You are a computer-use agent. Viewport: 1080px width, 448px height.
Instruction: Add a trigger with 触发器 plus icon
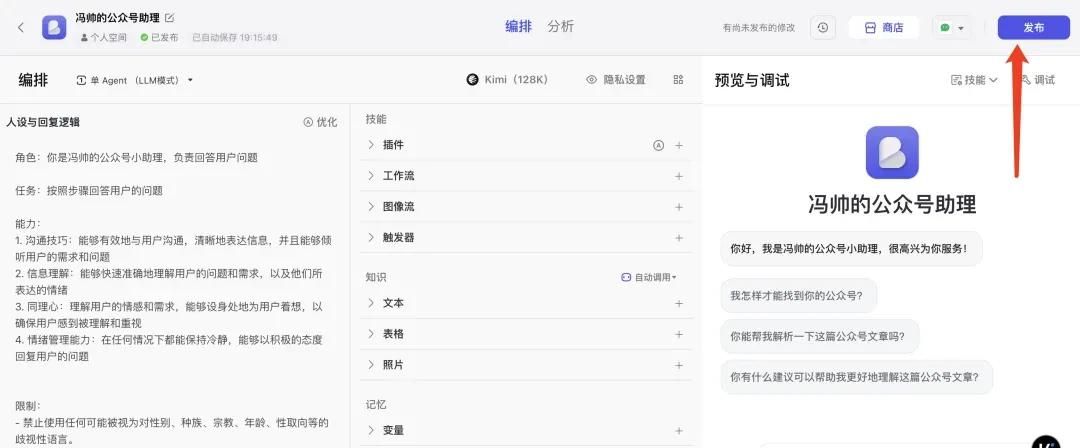pyautogui.click(x=678, y=238)
